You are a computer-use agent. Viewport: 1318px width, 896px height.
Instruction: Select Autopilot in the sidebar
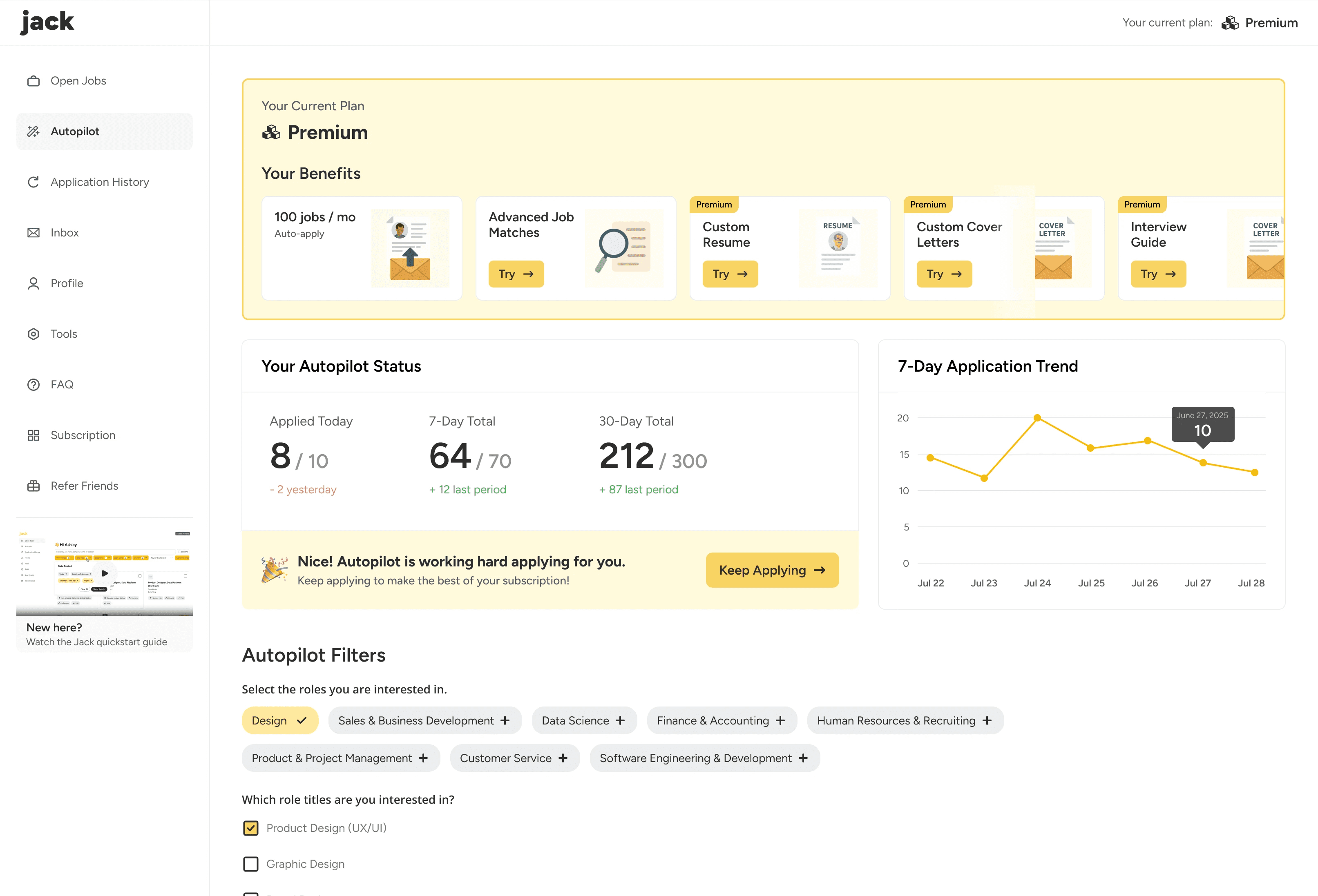(x=75, y=132)
